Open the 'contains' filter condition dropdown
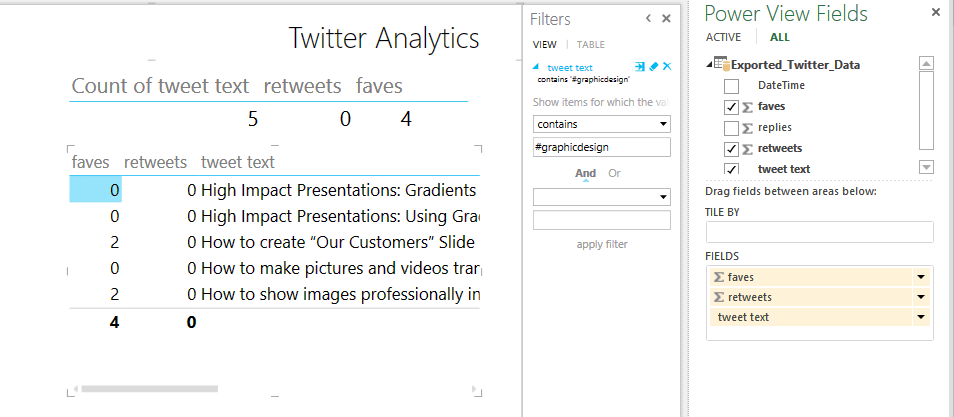This screenshot has height=417, width=954. (x=664, y=124)
